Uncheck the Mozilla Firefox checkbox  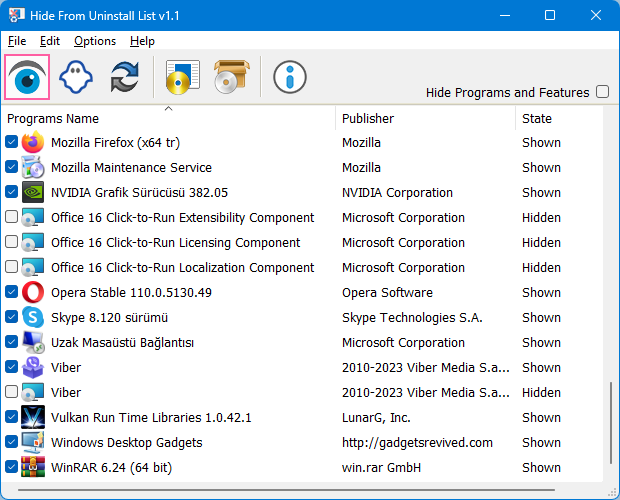click(11, 142)
